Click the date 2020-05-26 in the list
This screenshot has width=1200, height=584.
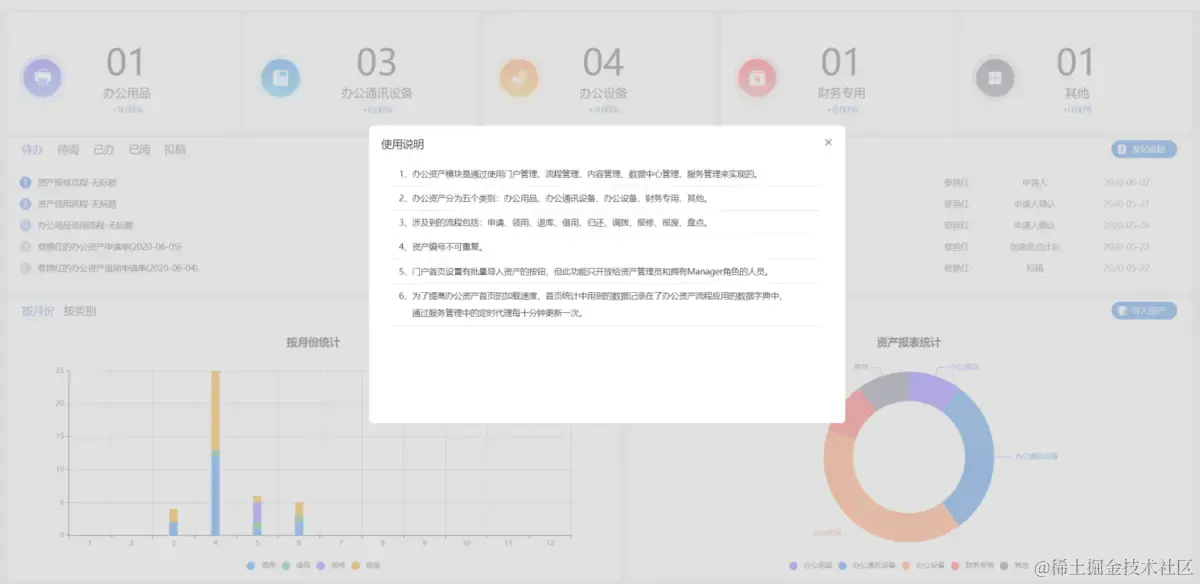[1127, 225]
